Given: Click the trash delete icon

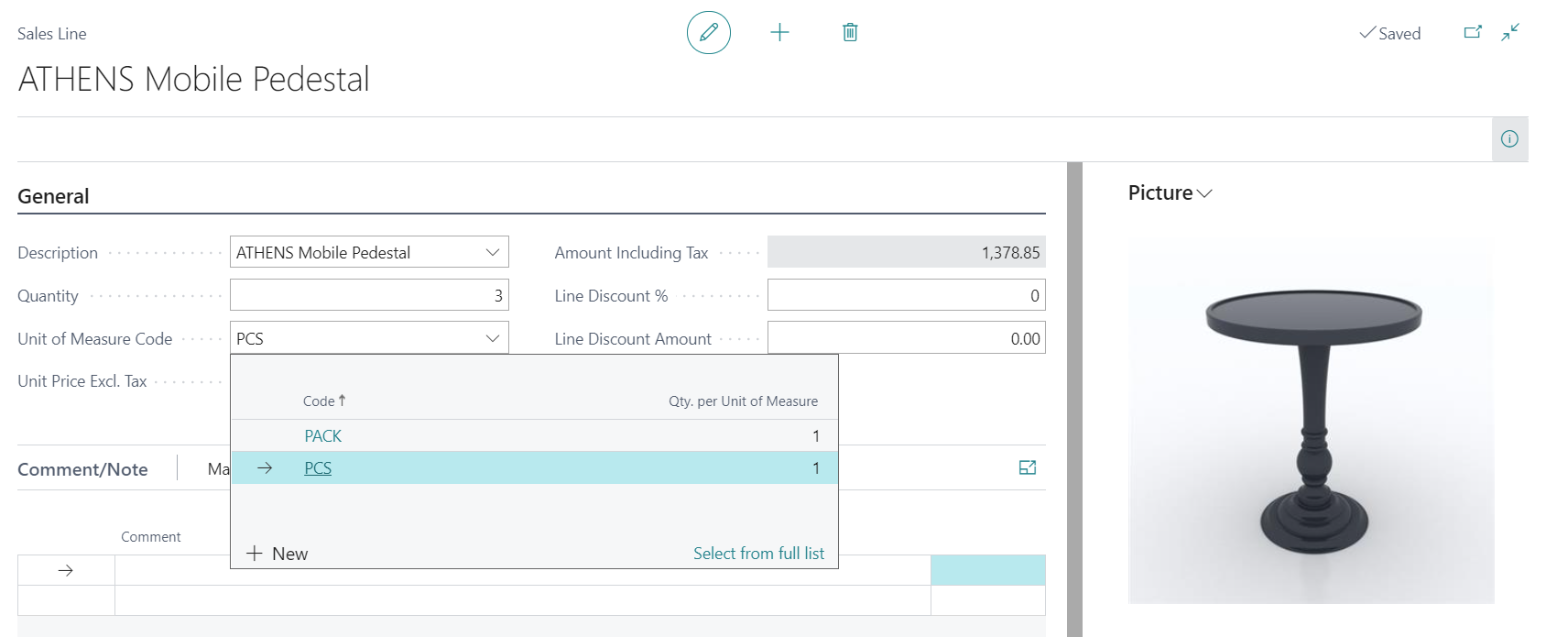Looking at the screenshot, I should coord(850,33).
